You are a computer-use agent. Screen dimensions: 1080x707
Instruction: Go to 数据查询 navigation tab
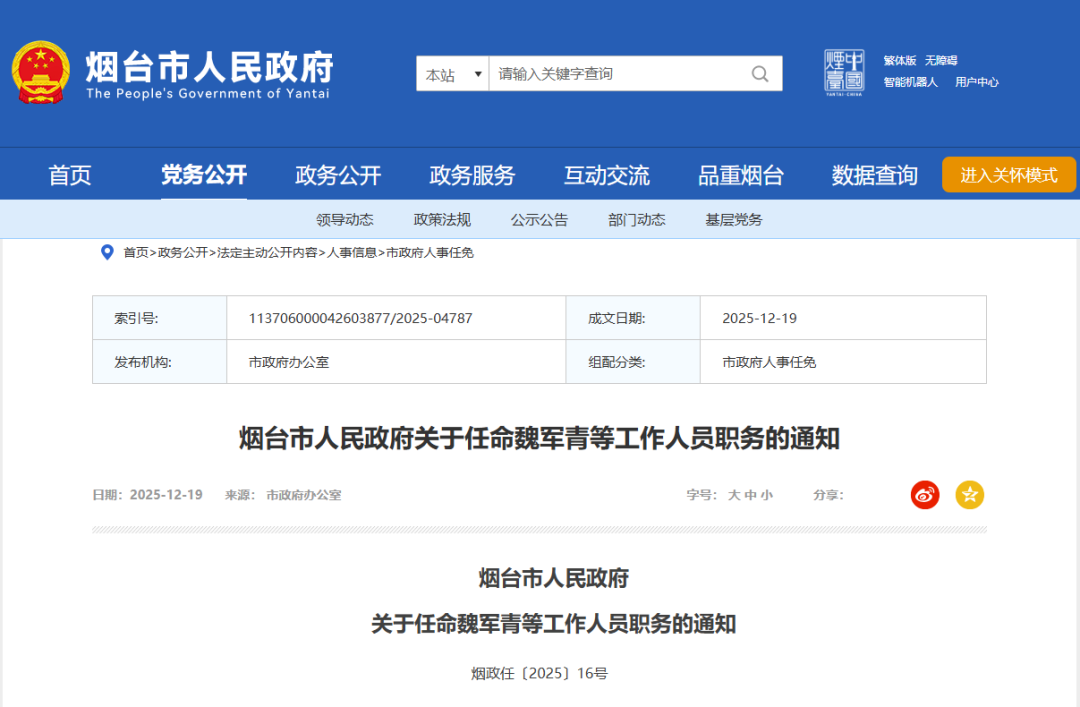(x=874, y=176)
